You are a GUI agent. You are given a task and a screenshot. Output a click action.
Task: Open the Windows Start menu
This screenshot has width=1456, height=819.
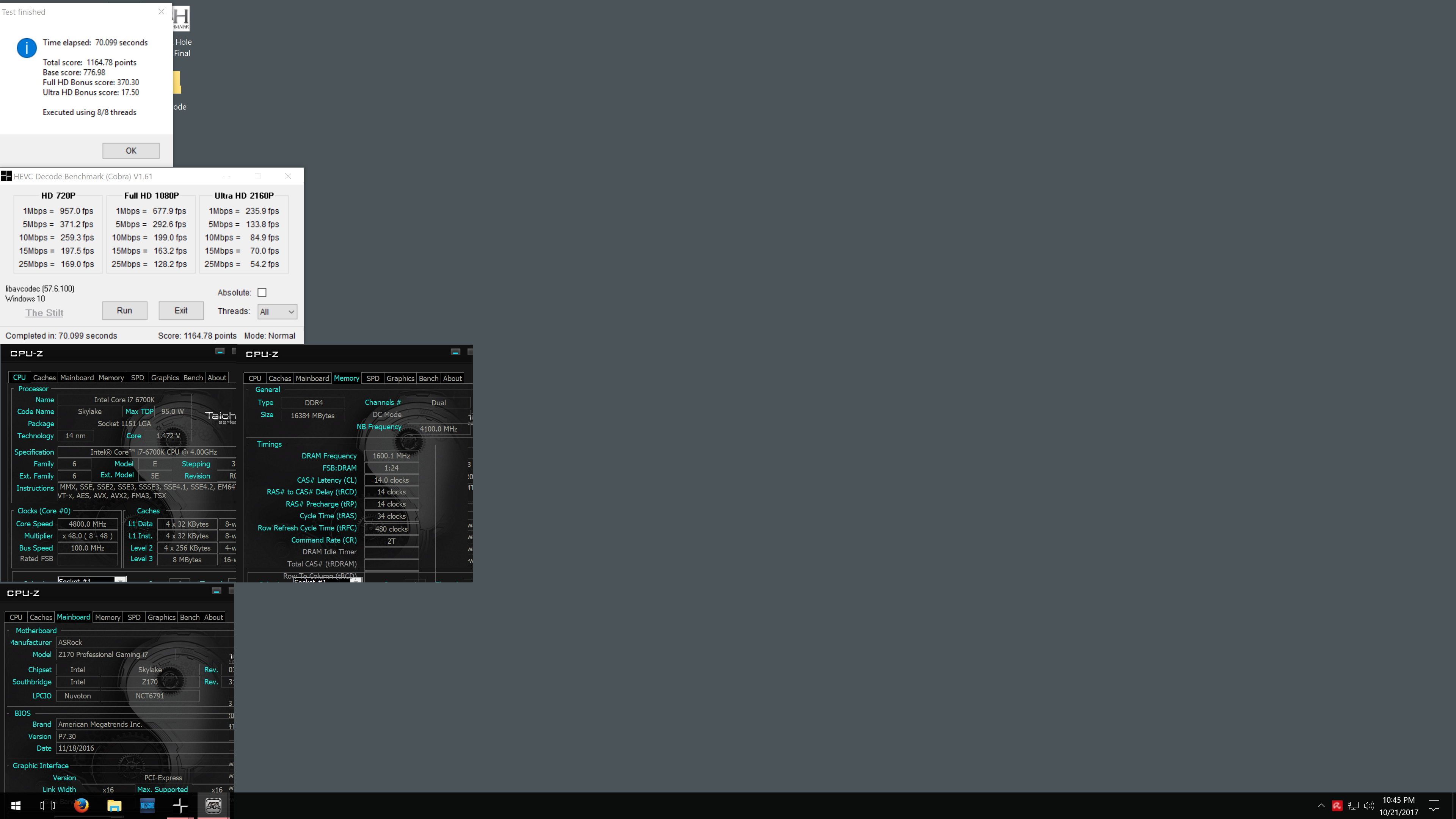click(16, 805)
